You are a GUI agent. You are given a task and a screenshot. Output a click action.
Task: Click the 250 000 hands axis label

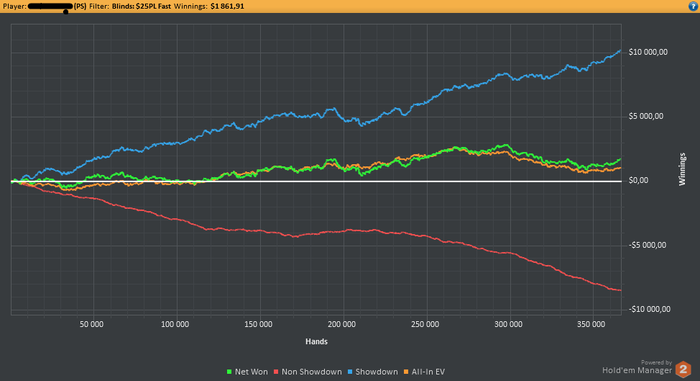(425, 324)
